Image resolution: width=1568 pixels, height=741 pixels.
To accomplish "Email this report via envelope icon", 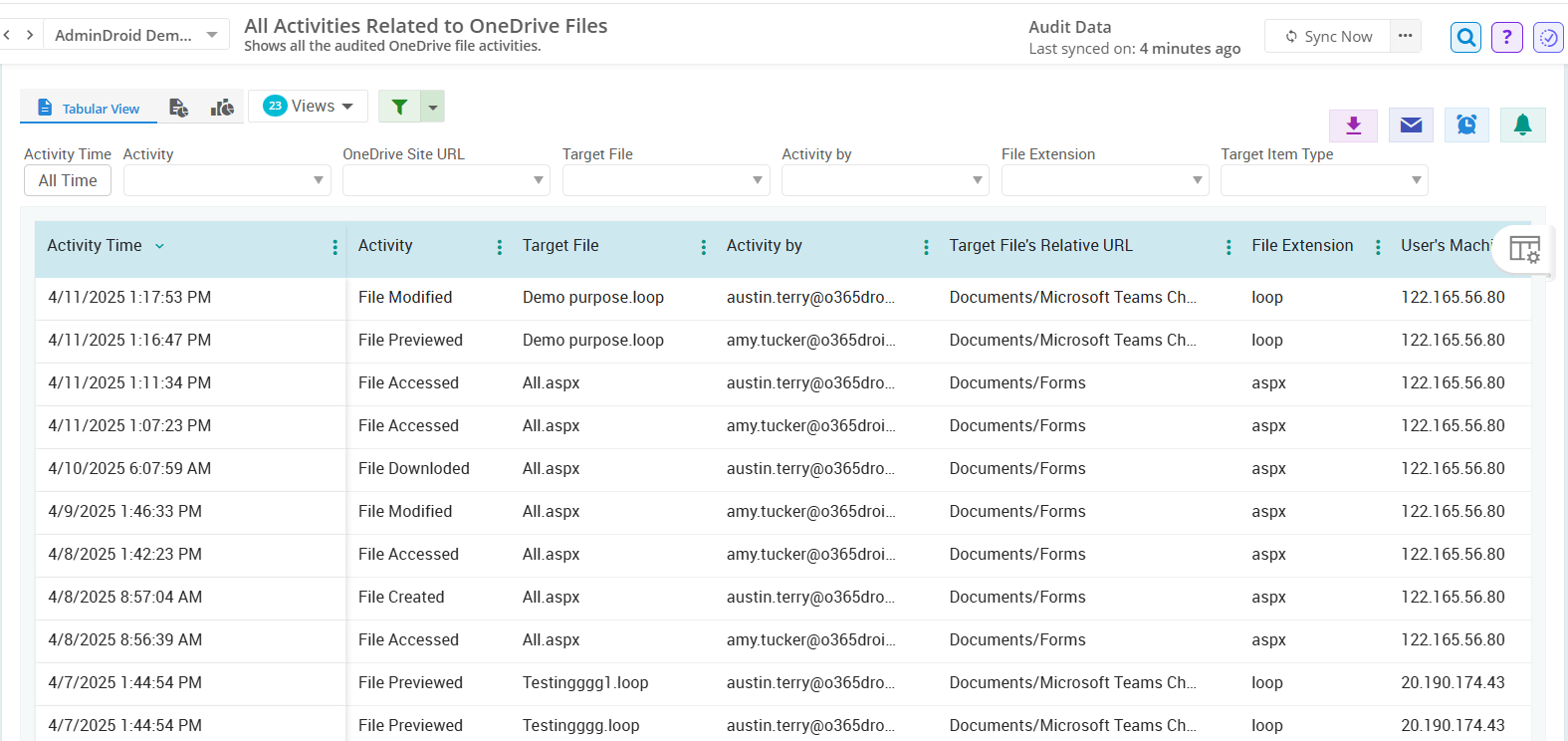I will pos(1411,124).
